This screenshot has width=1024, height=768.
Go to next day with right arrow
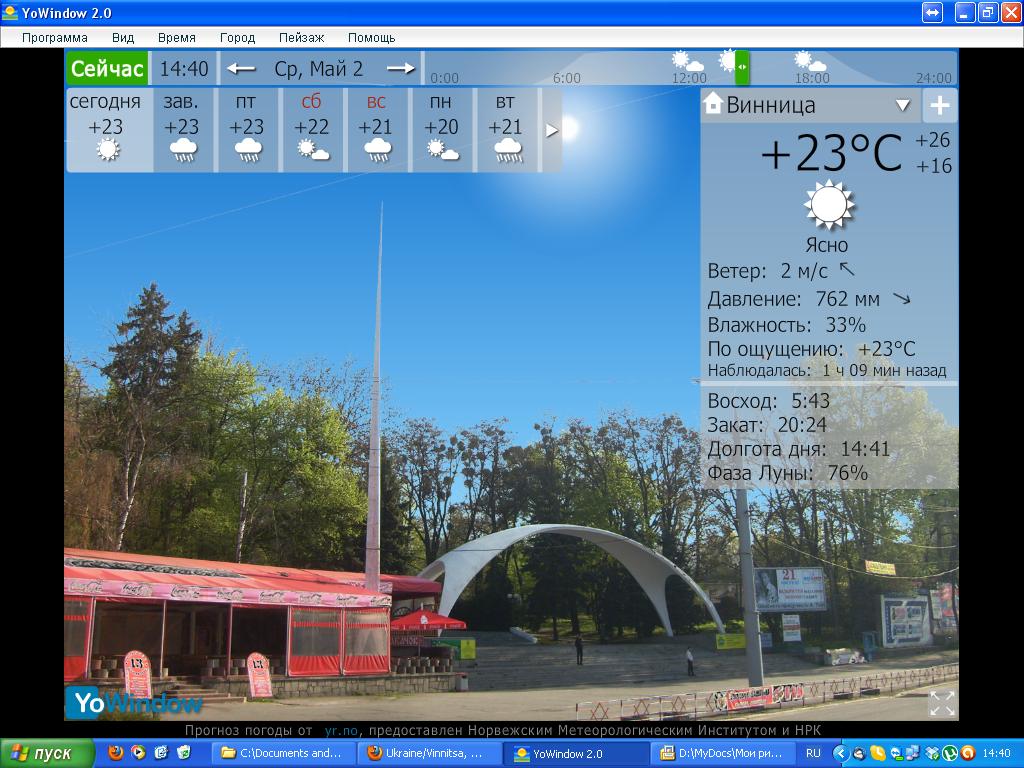click(x=400, y=69)
